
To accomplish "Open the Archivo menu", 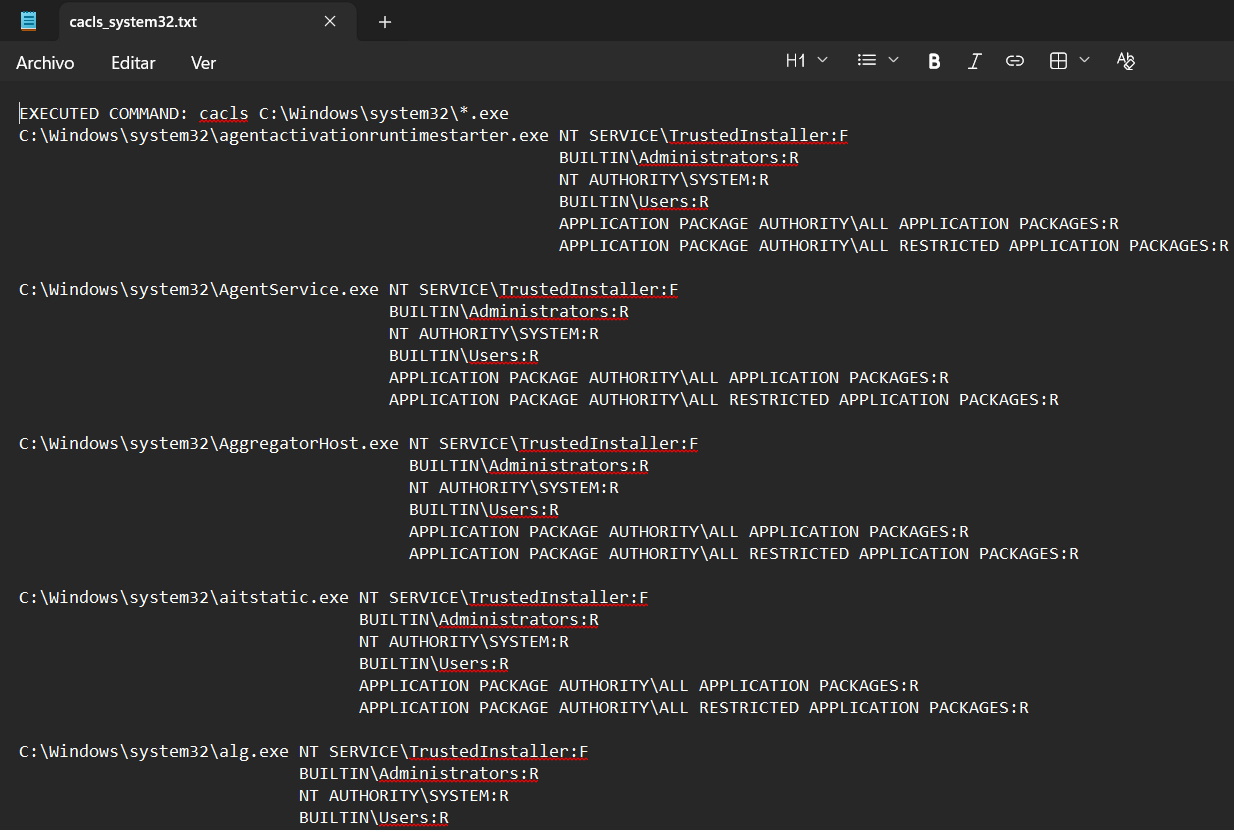I will (45, 63).
